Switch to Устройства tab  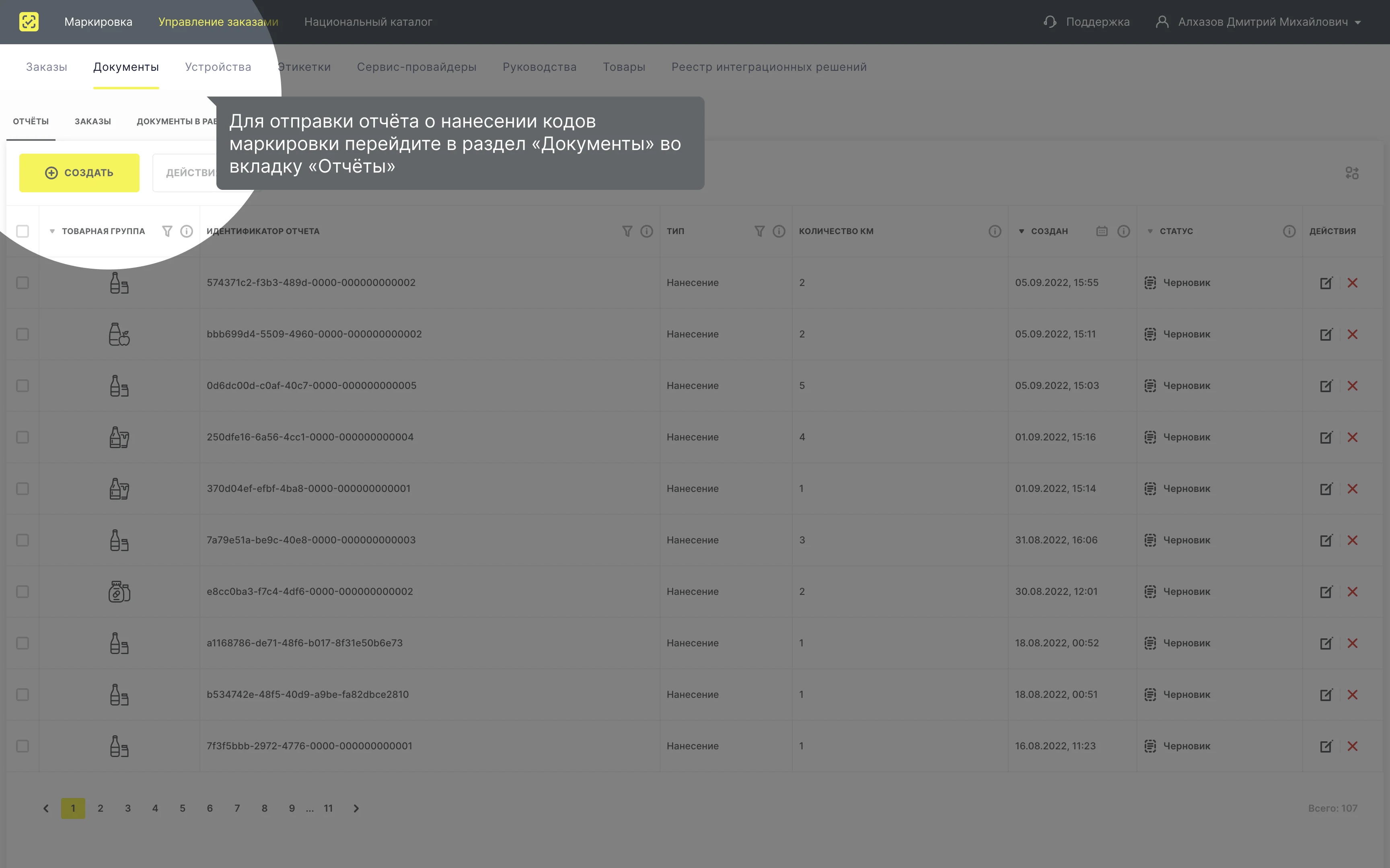point(218,67)
